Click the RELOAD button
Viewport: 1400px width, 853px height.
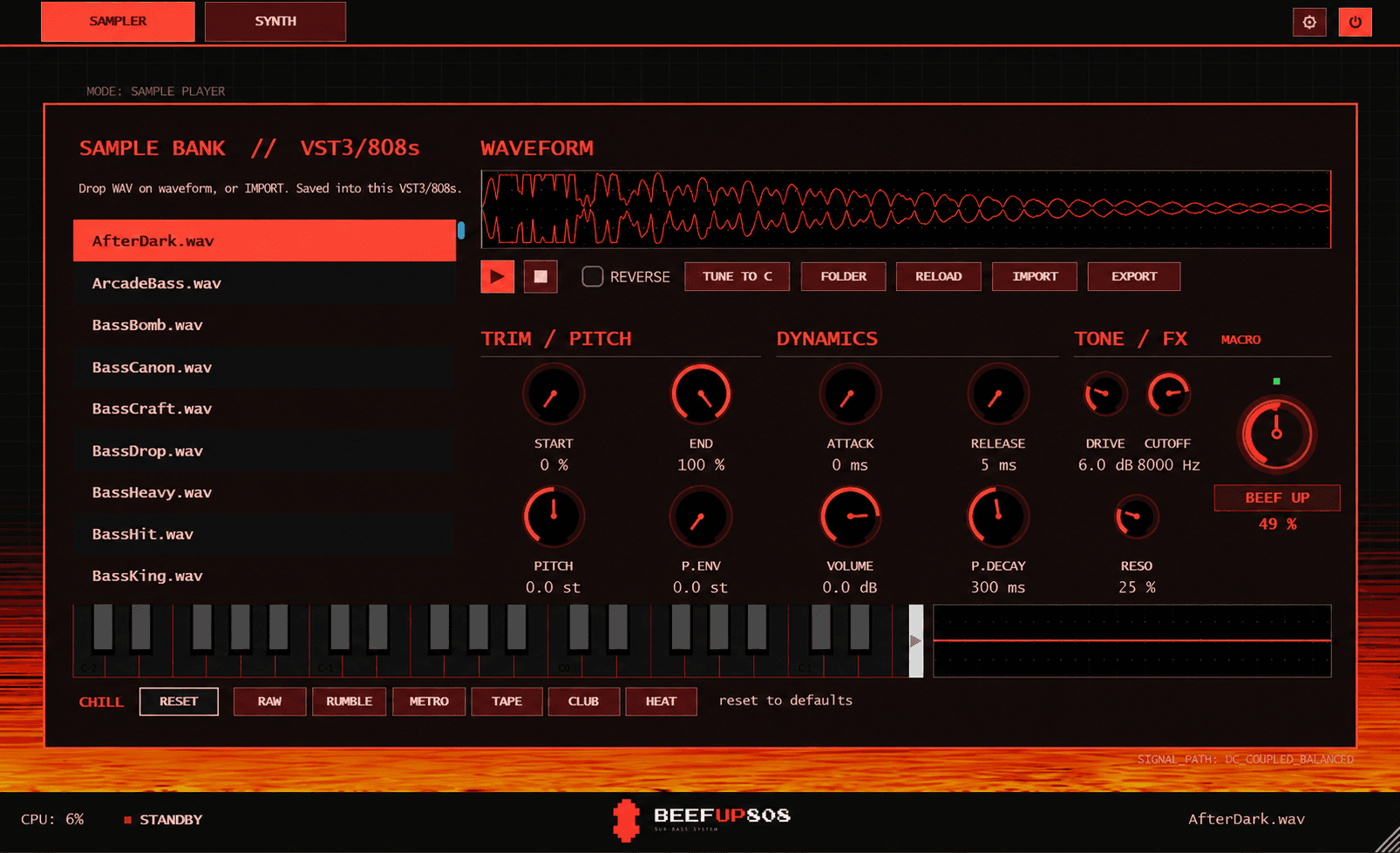[938, 276]
